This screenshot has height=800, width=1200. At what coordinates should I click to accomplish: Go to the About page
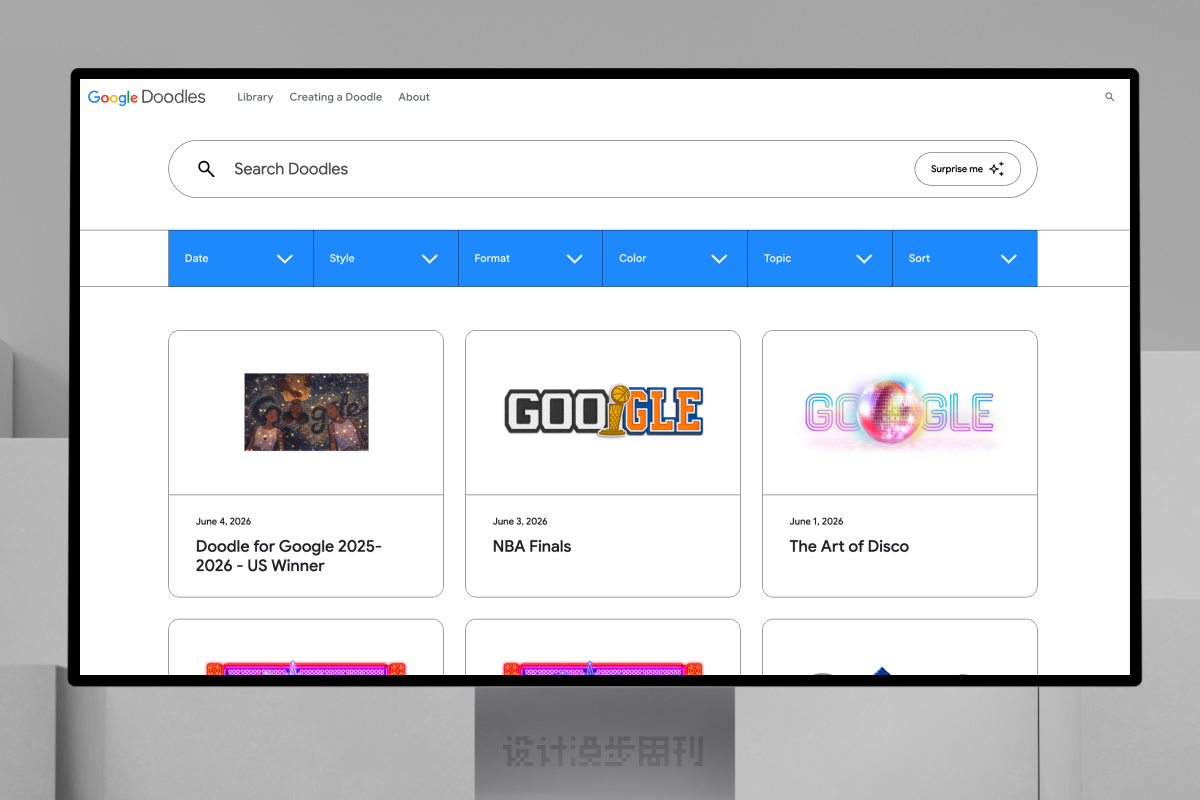414,97
